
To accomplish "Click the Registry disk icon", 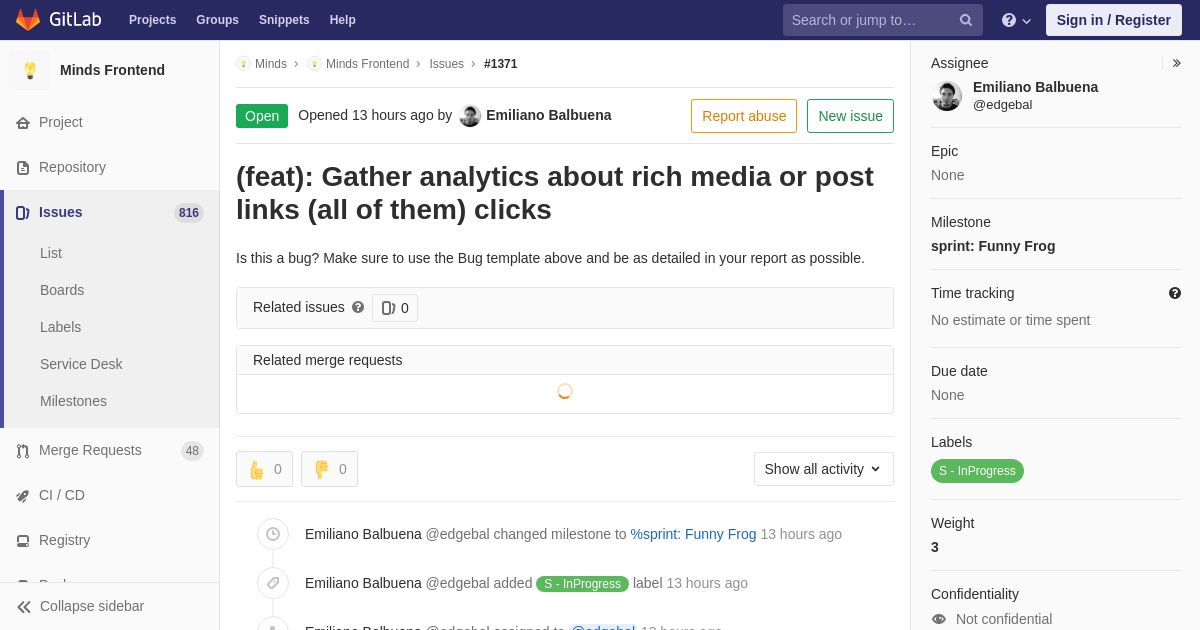I will tap(23, 541).
